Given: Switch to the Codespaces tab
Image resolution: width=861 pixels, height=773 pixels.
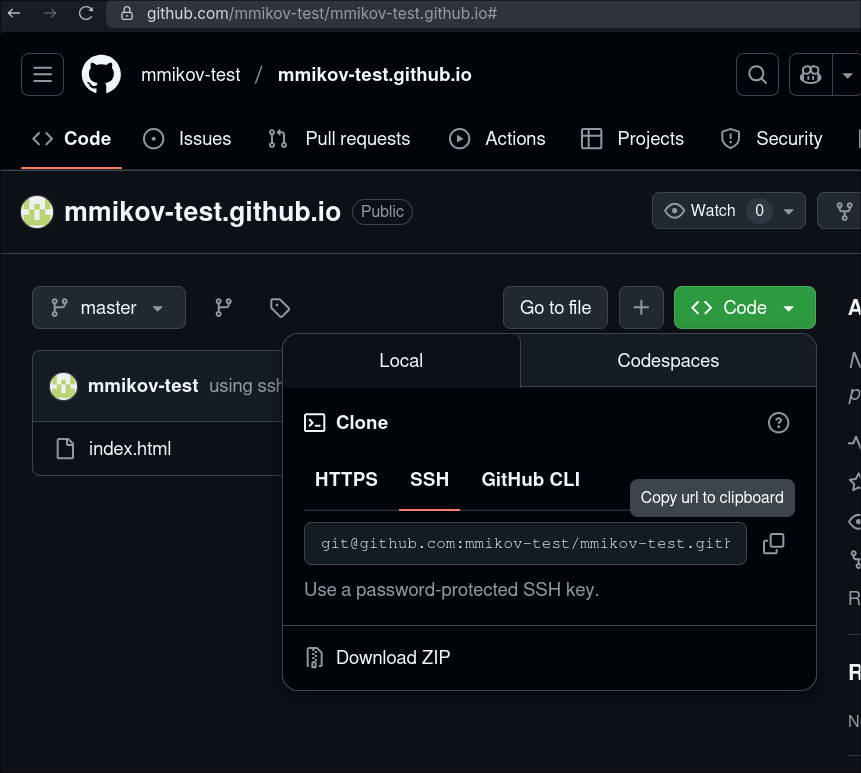Looking at the screenshot, I should [667, 361].
